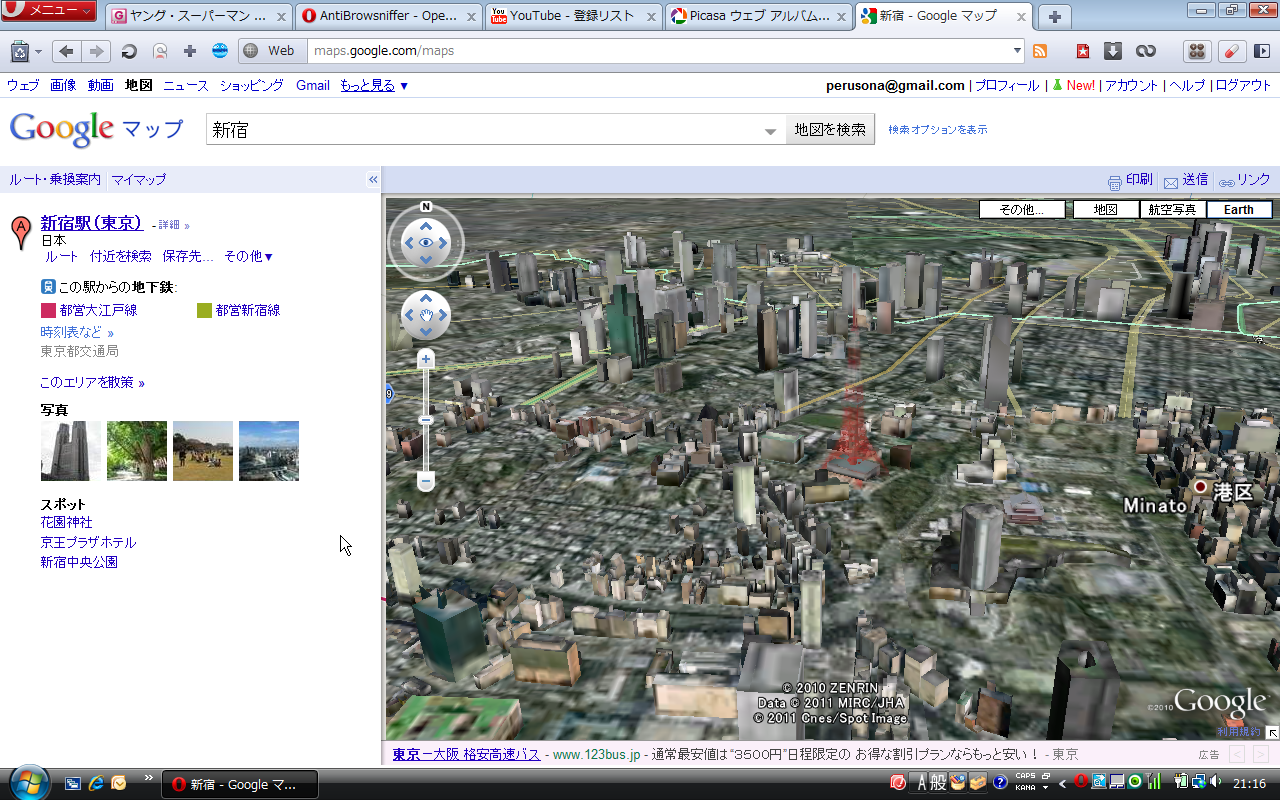This screenshot has width=1280, height=800.
Task: Open the プロフィール link
Action: [1007, 86]
